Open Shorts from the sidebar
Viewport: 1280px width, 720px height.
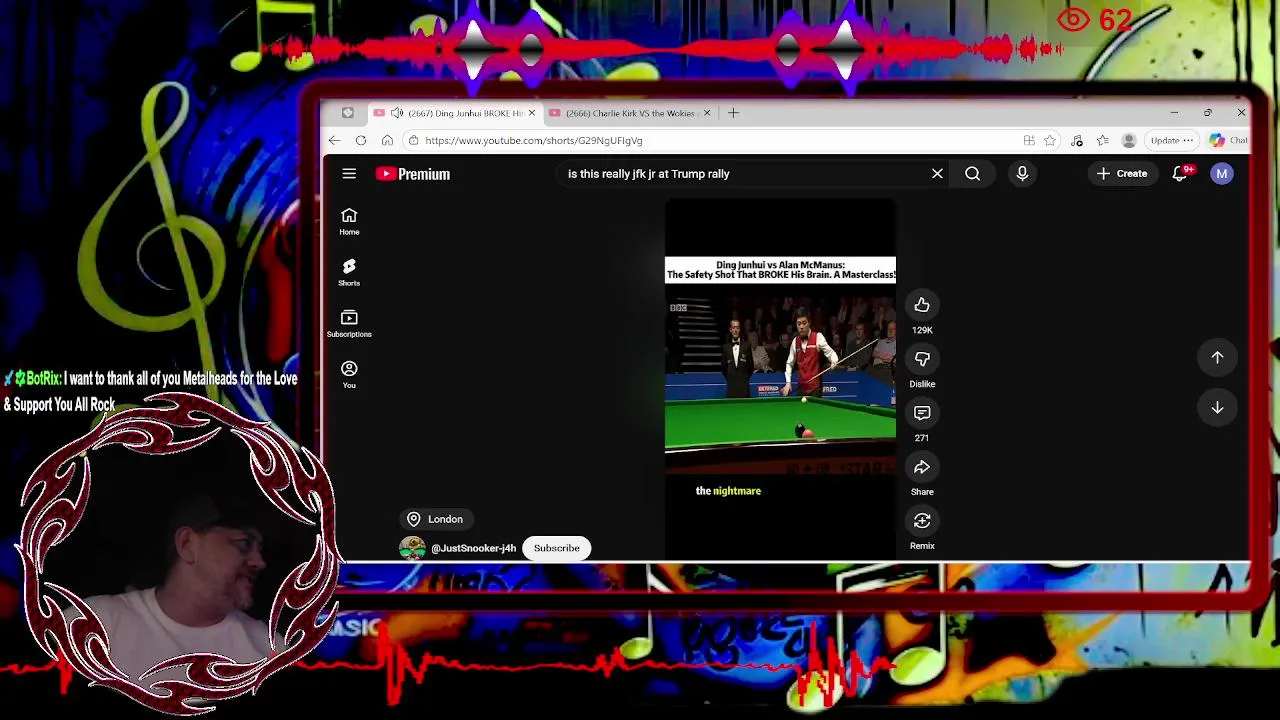pyautogui.click(x=349, y=272)
